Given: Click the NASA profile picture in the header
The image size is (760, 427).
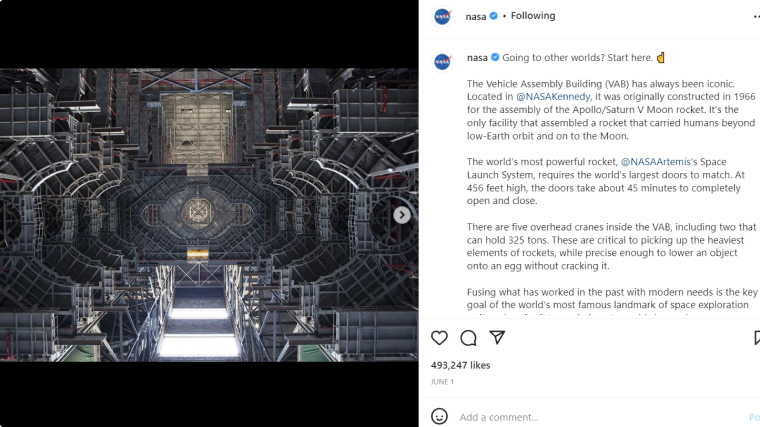Looking at the screenshot, I should coord(442,16).
